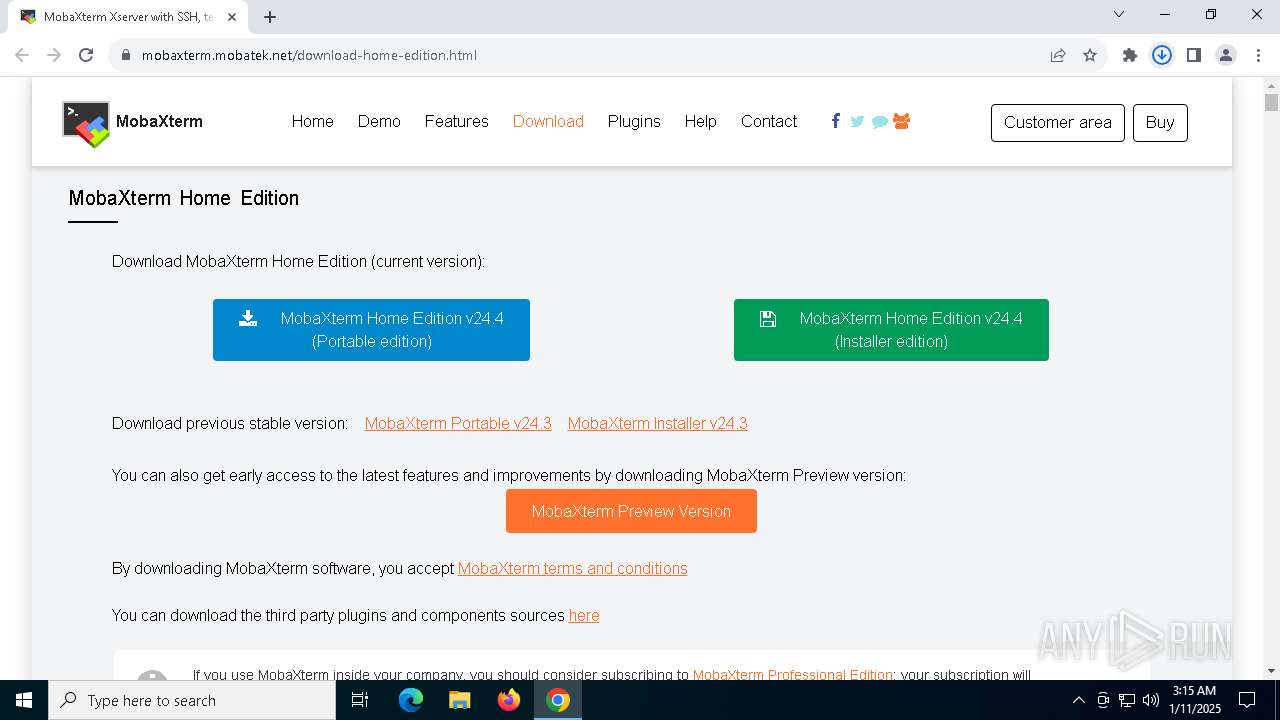1280x720 pixels.
Task: Open MobaXterm Installer v24.3 link
Action: coord(657,423)
